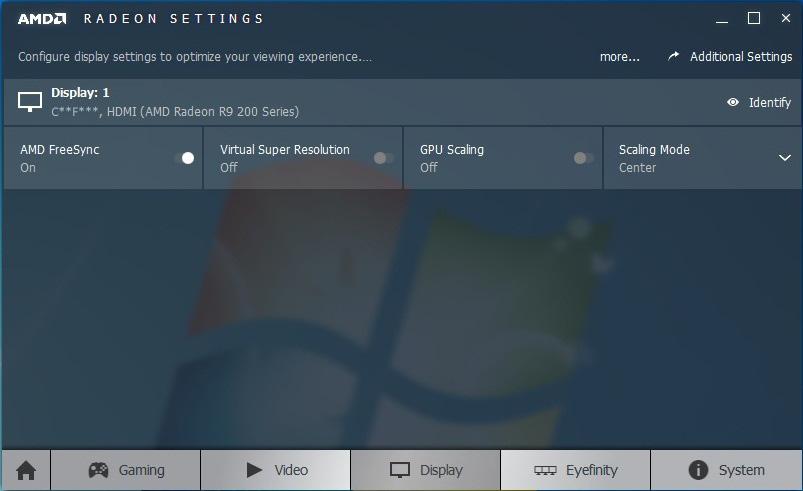The width and height of the screenshot is (803, 491).
Task: Select the Display tab
Action: (426, 470)
